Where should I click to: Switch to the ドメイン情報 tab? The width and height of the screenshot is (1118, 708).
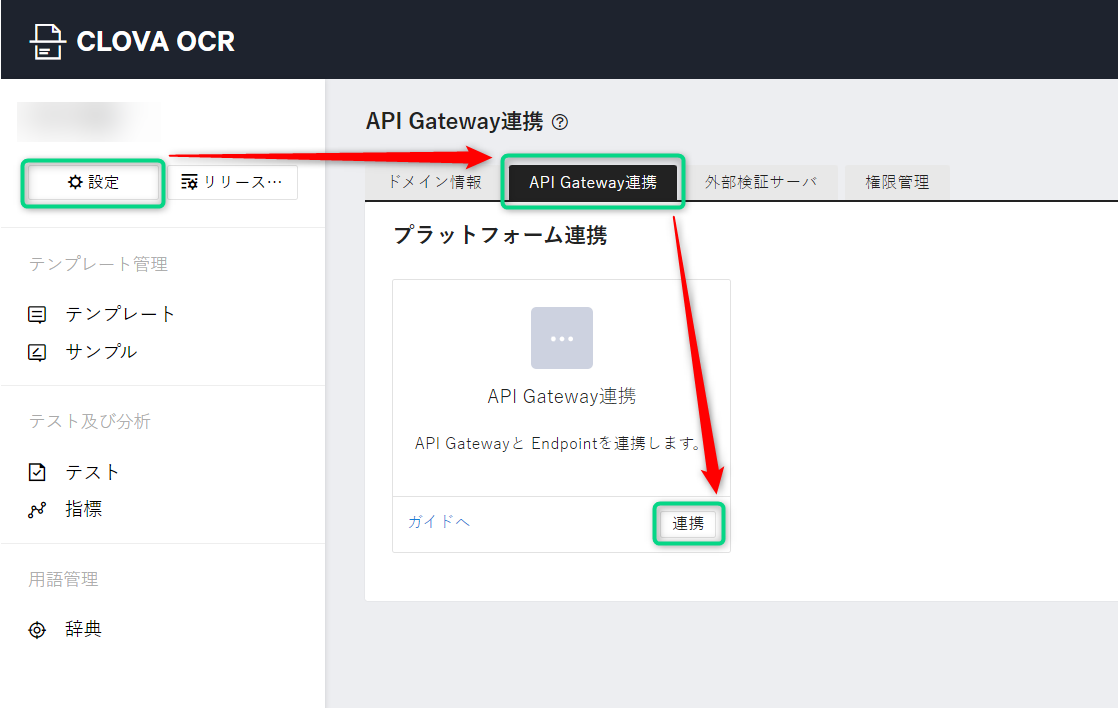click(434, 182)
